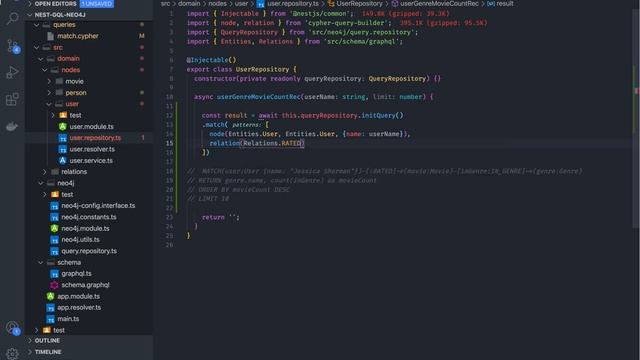The height and width of the screenshot is (360, 640).
Task: Open the Docker view in activity bar
Action: [x=13, y=126]
